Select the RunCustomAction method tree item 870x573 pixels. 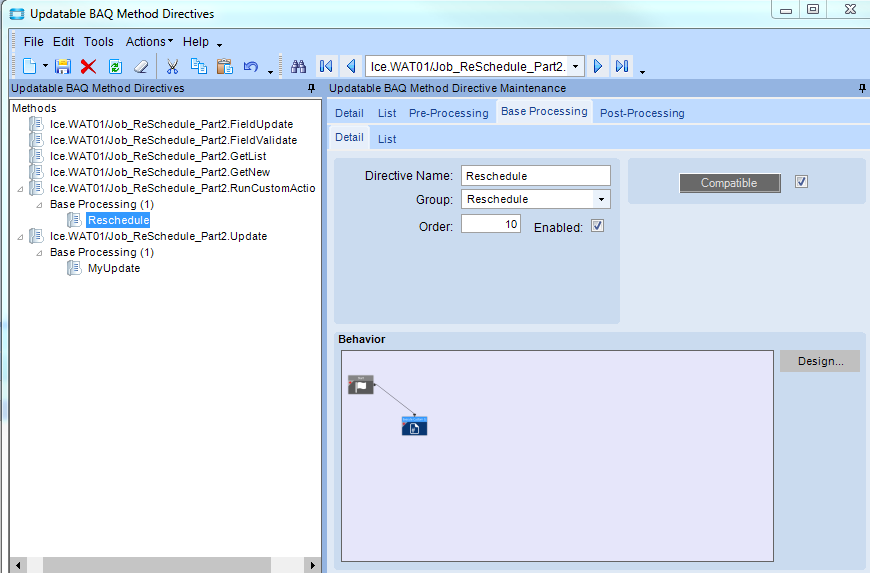(x=183, y=189)
